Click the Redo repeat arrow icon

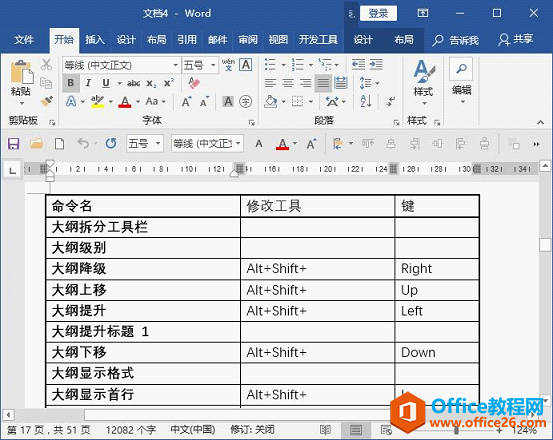click(111, 143)
